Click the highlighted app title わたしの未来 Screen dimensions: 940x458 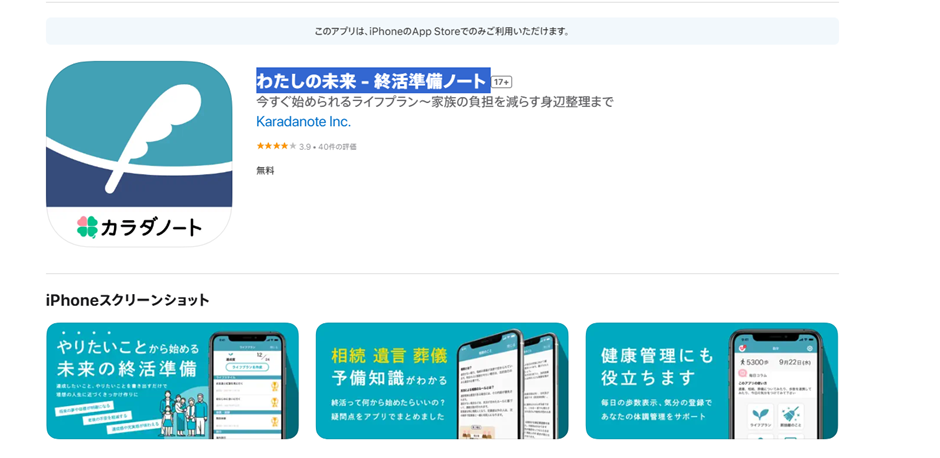(372, 81)
